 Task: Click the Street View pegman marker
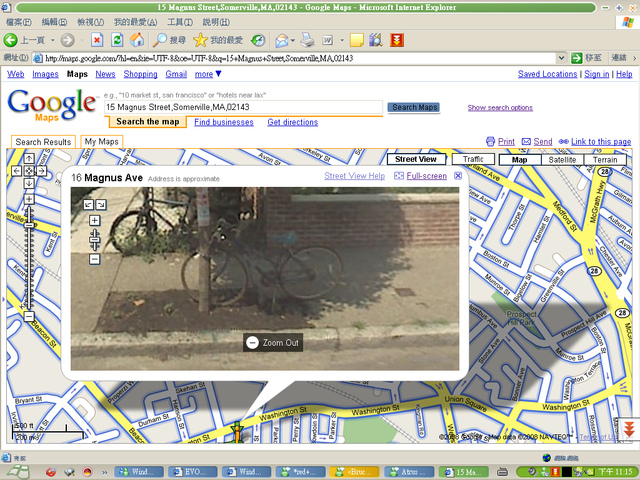point(236,433)
